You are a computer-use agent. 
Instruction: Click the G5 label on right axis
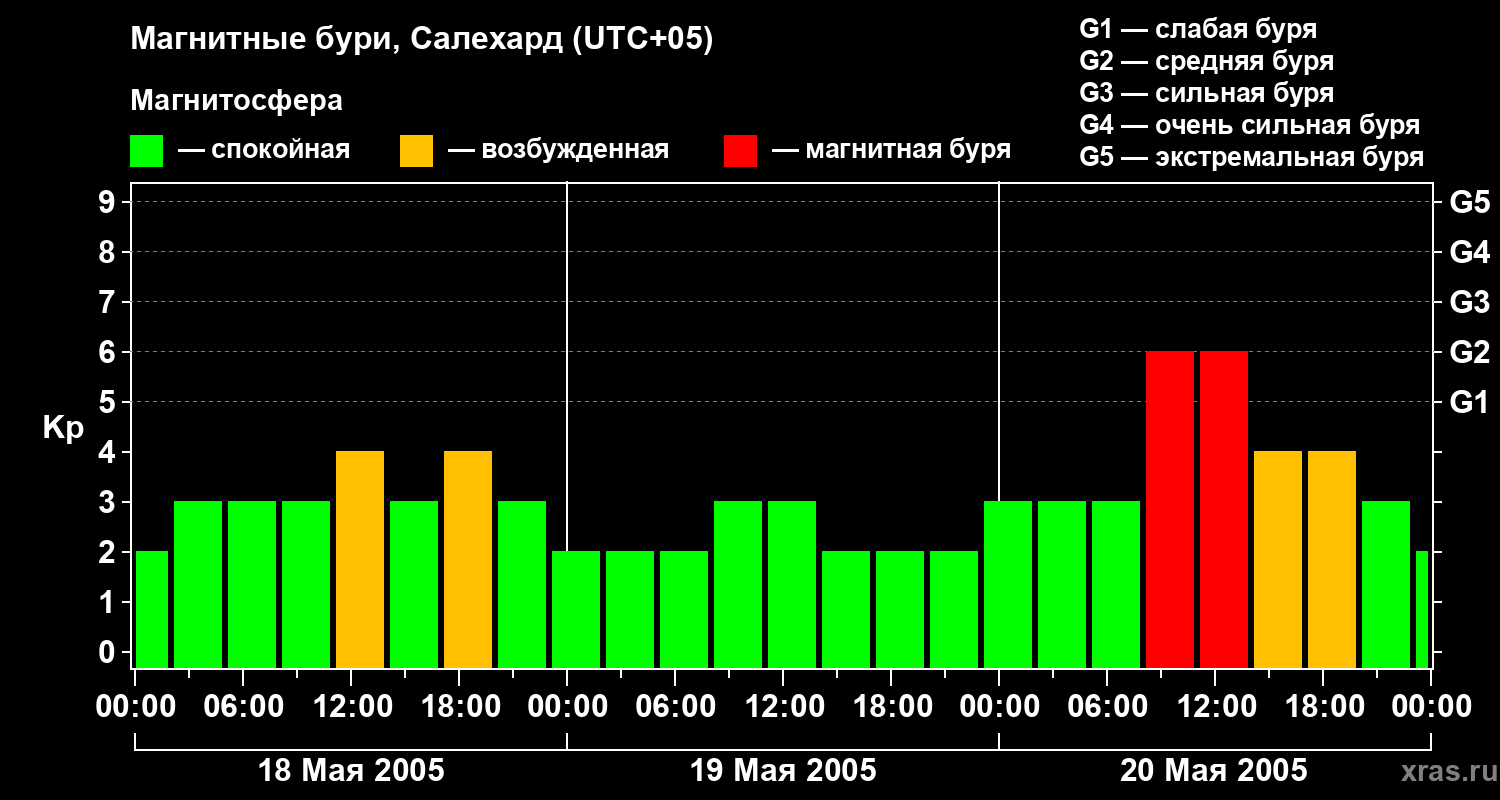1469,202
